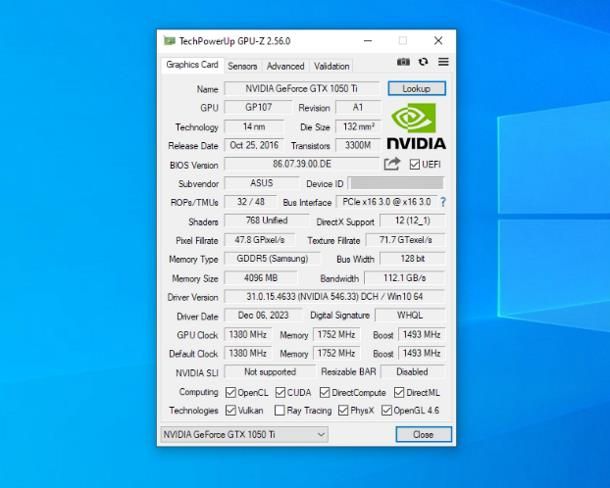Close the GPU-Z window with X

438,40
